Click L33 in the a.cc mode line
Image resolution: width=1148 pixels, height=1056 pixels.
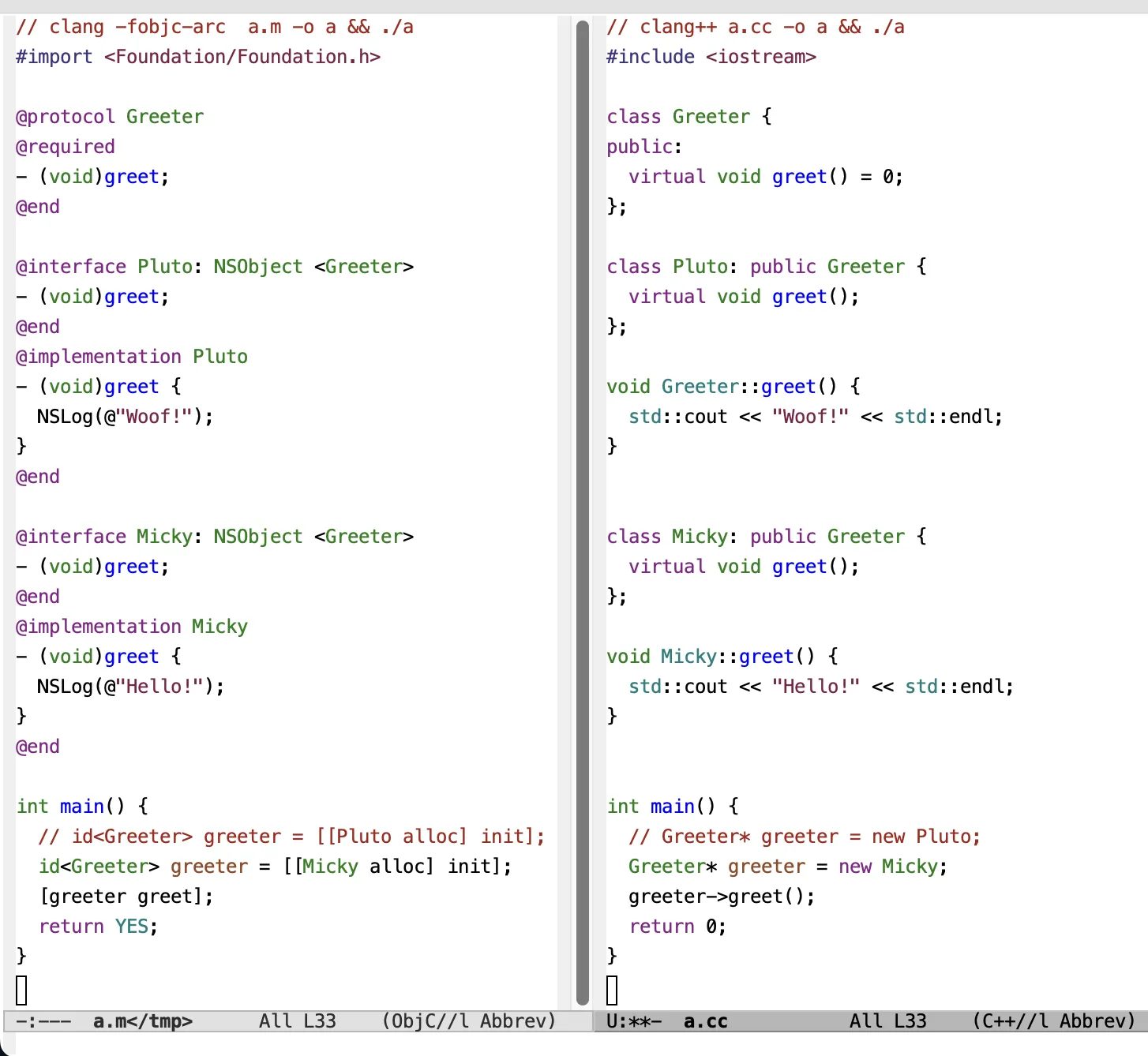910,1021
